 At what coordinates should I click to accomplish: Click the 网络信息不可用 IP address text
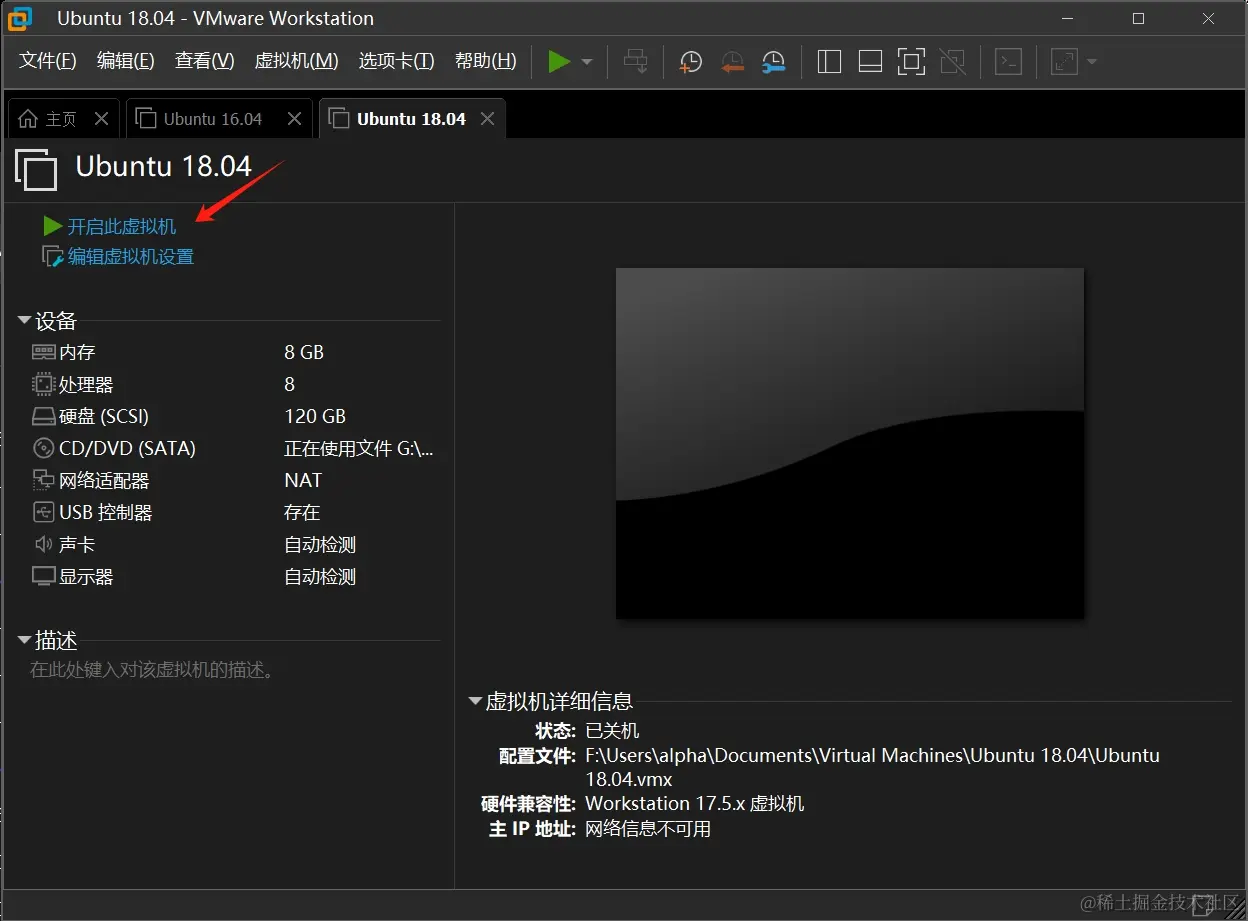(648, 829)
